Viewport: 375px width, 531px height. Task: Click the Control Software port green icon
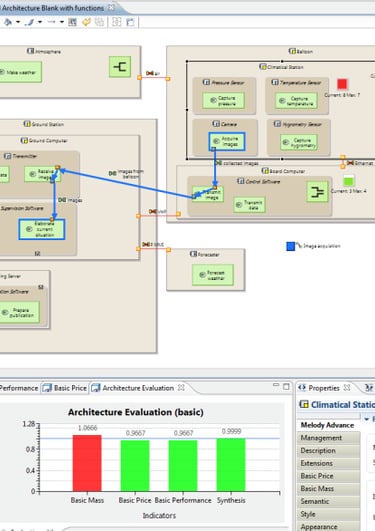pos(317,192)
